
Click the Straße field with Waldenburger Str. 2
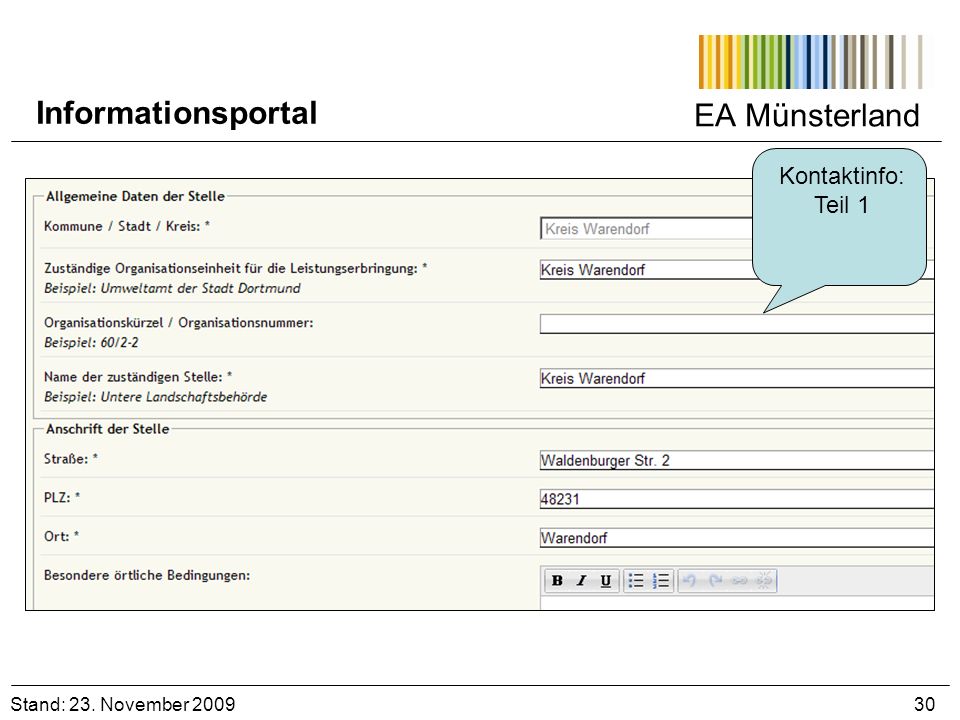(737, 460)
